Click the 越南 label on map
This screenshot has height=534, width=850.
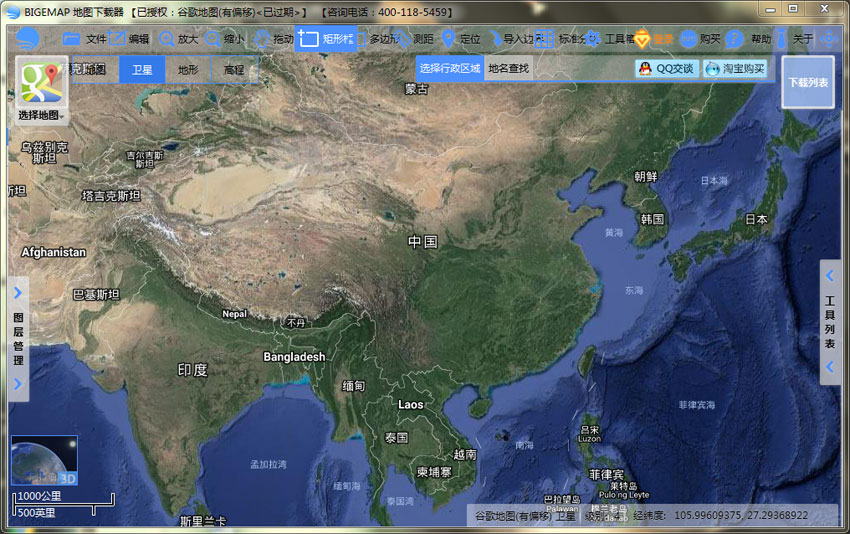(x=465, y=454)
